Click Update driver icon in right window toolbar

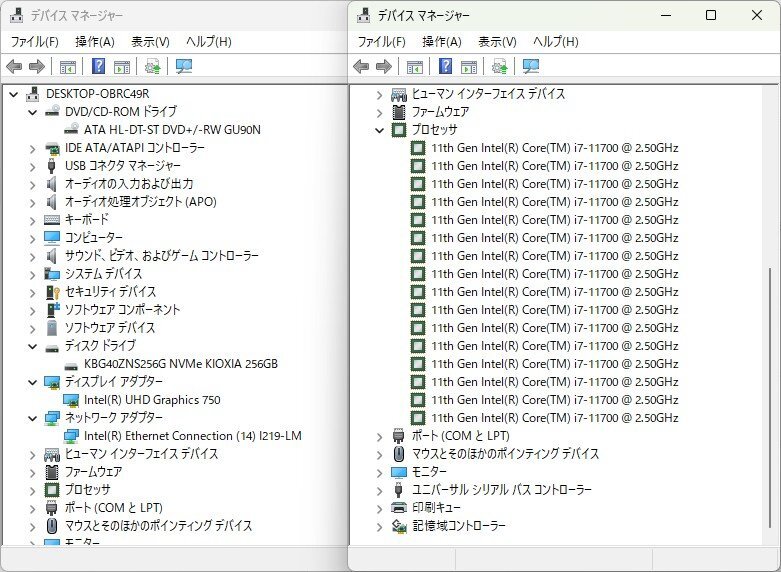(500, 66)
